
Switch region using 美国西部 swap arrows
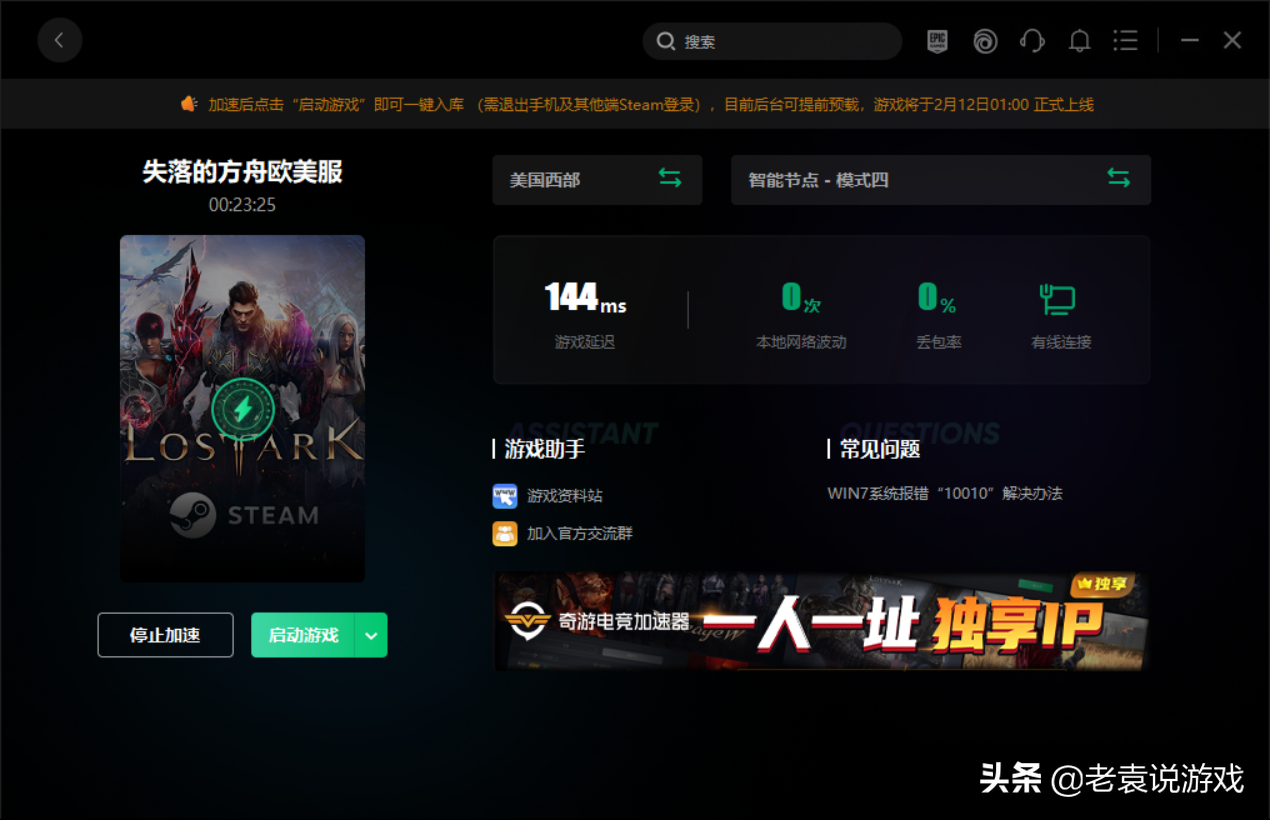[670, 179]
